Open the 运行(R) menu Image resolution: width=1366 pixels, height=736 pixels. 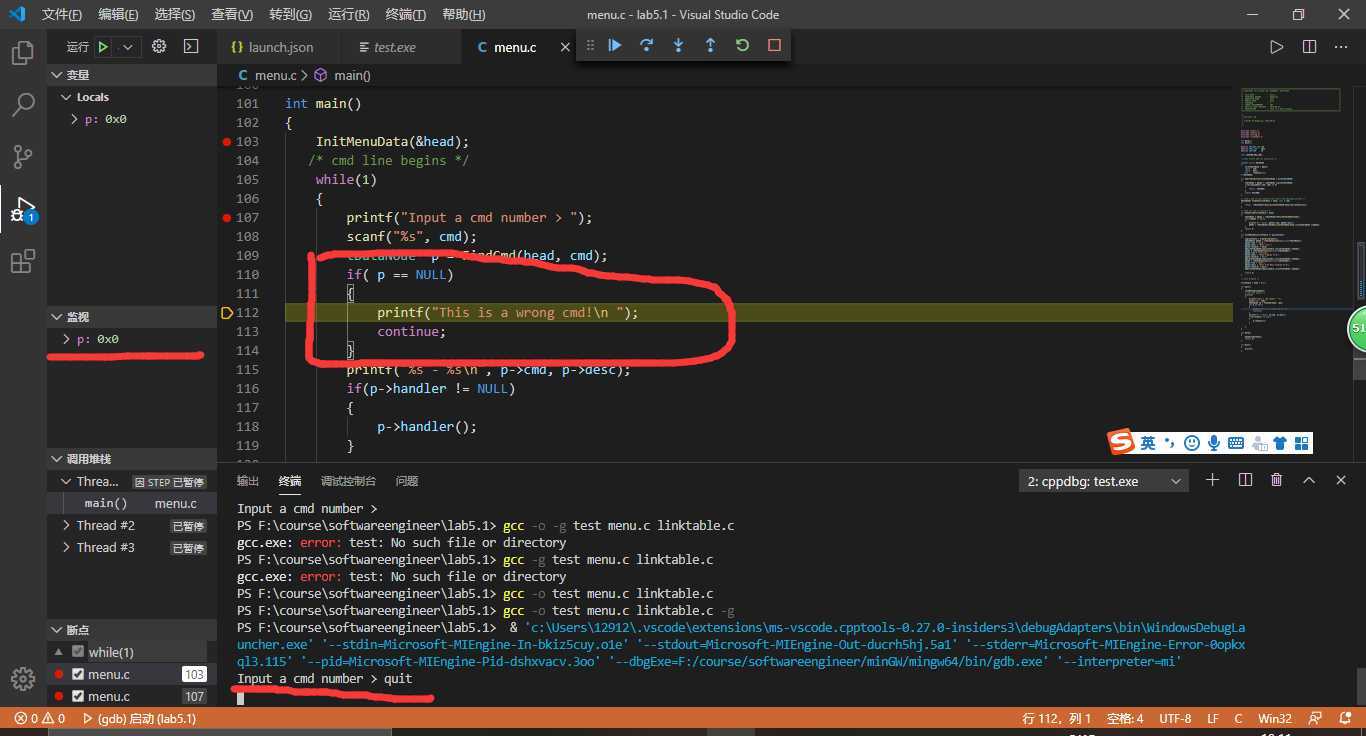(x=348, y=15)
